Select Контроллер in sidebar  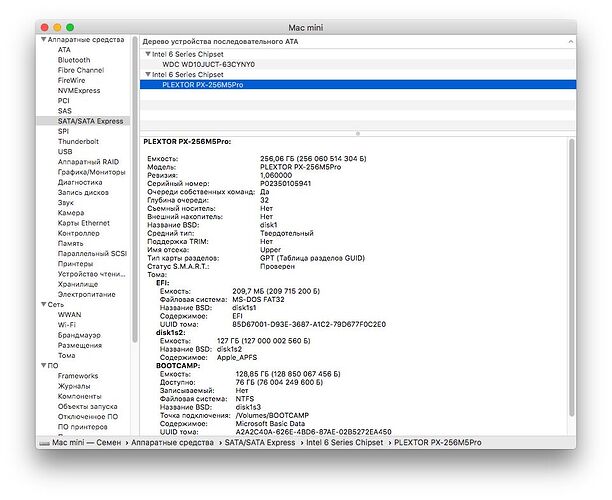78,233
